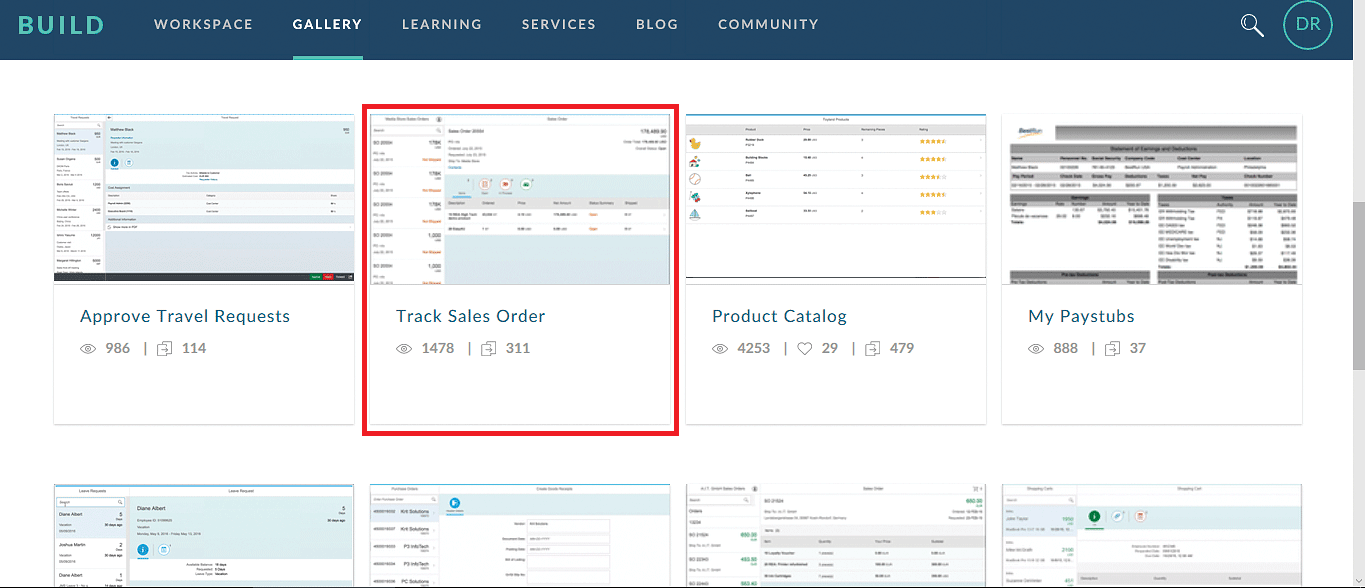The height and width of the screenshot is (588, 1365).
Task: Select the Gallery tab
Action: tap(327, 24)
